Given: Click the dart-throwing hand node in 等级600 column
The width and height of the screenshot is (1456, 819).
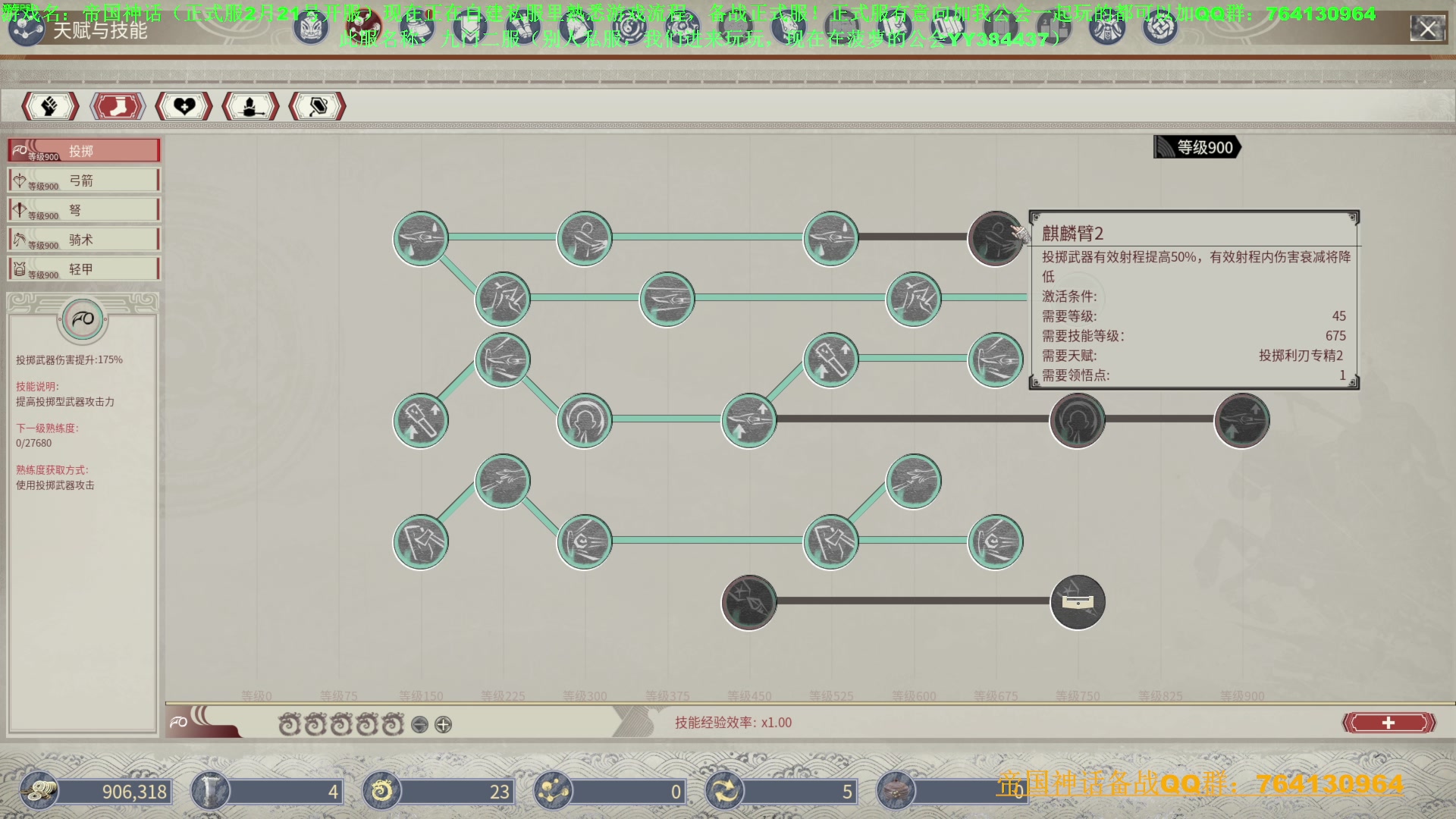Looking at the screenshot, I should tap(913, 482).
